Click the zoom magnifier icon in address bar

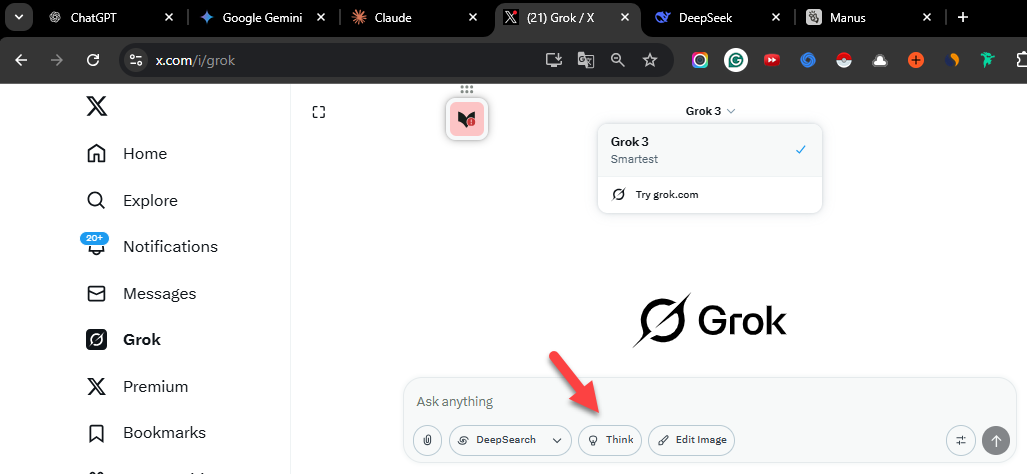click(618, 60)
